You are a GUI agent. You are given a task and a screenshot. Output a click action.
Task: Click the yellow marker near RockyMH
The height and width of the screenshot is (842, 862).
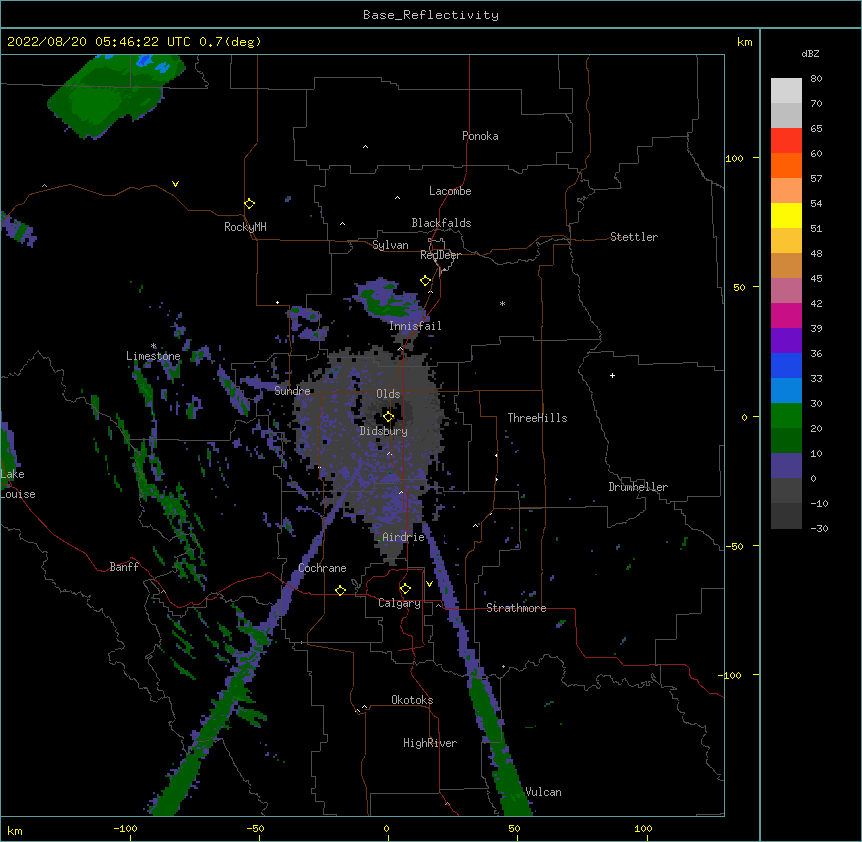[x=249, y=204]
